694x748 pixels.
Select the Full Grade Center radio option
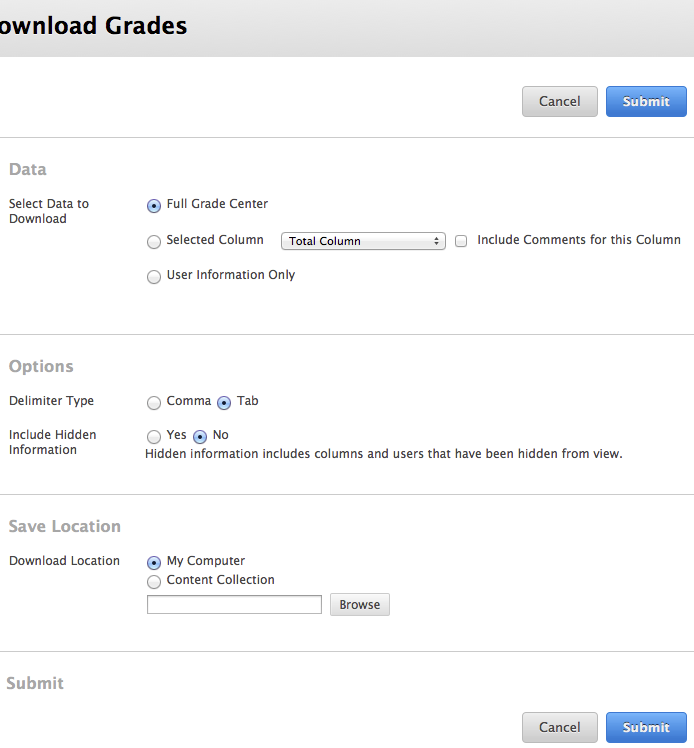tap(154, 206)
